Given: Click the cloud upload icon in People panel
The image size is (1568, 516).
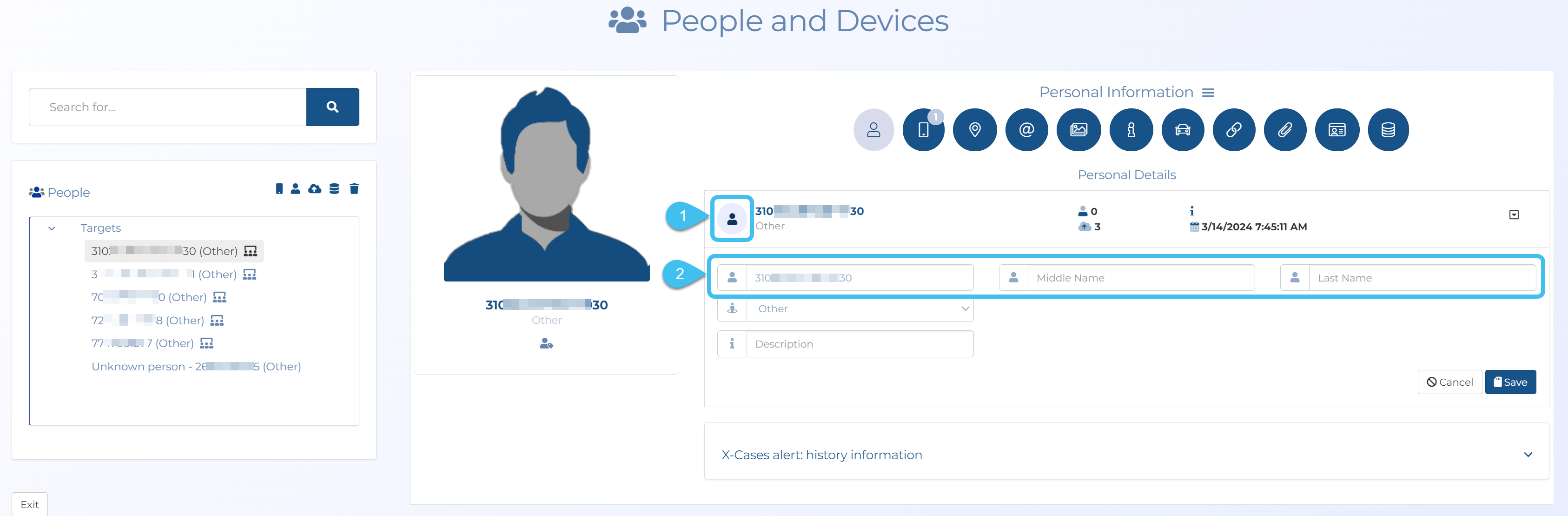Looking at the screenshot, I should tap(314, 189).
